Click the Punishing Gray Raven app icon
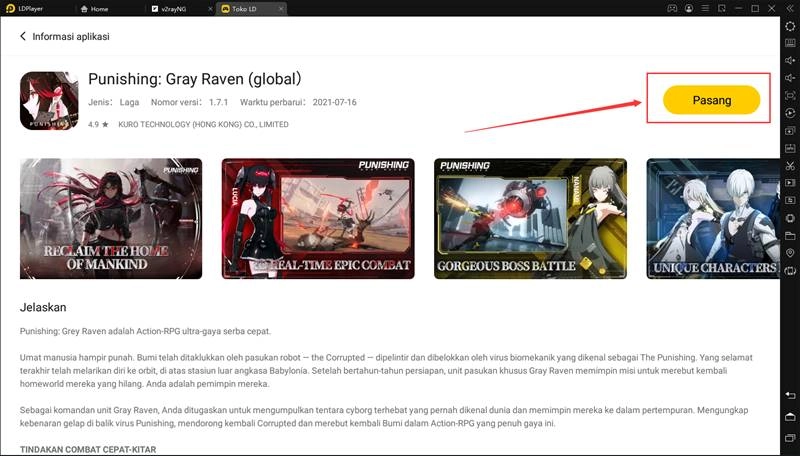 tap(49, 100)
